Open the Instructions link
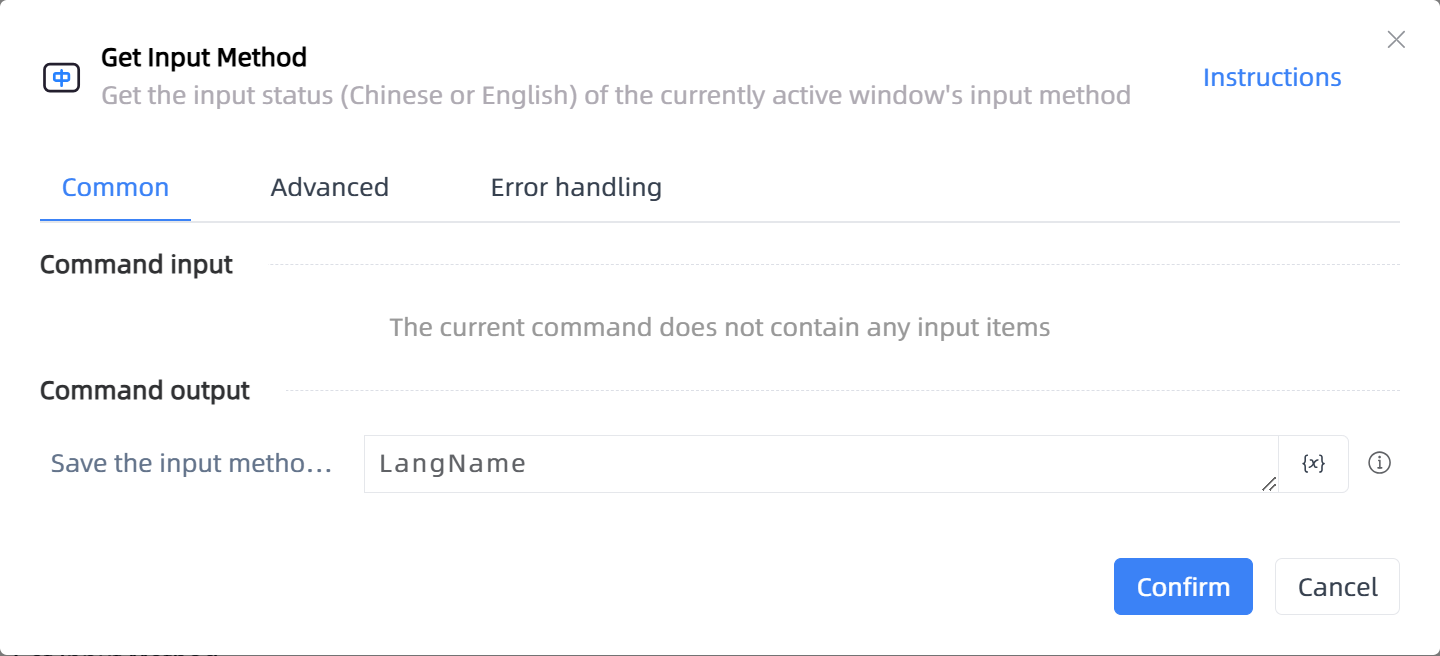The width and height of the screenshot is (1440, 656). 1272,77
